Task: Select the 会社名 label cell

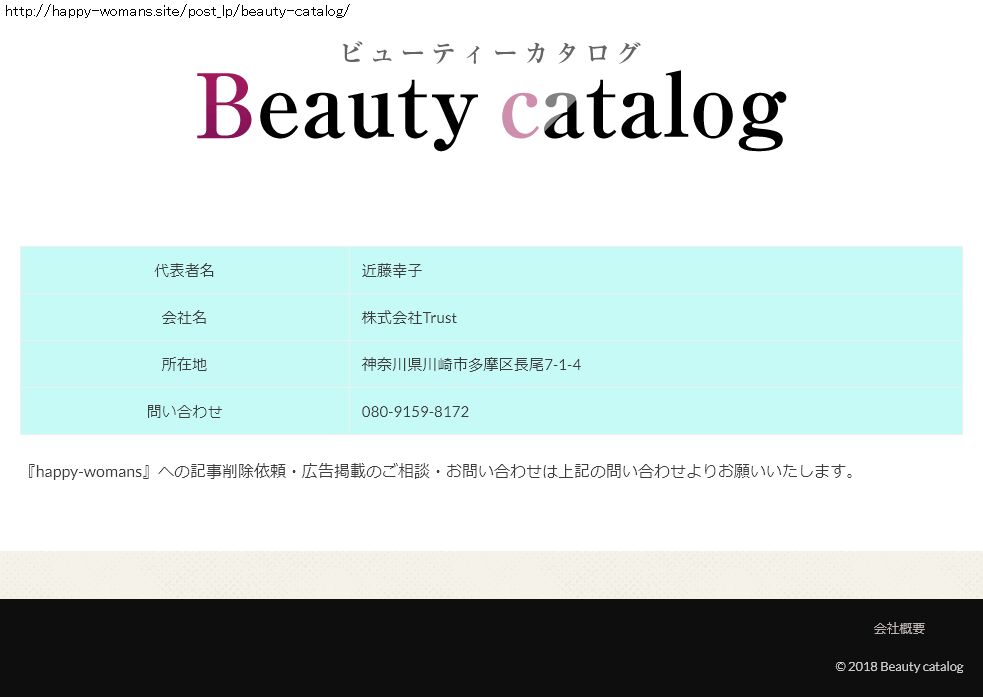Action: (x=184, y=318)
